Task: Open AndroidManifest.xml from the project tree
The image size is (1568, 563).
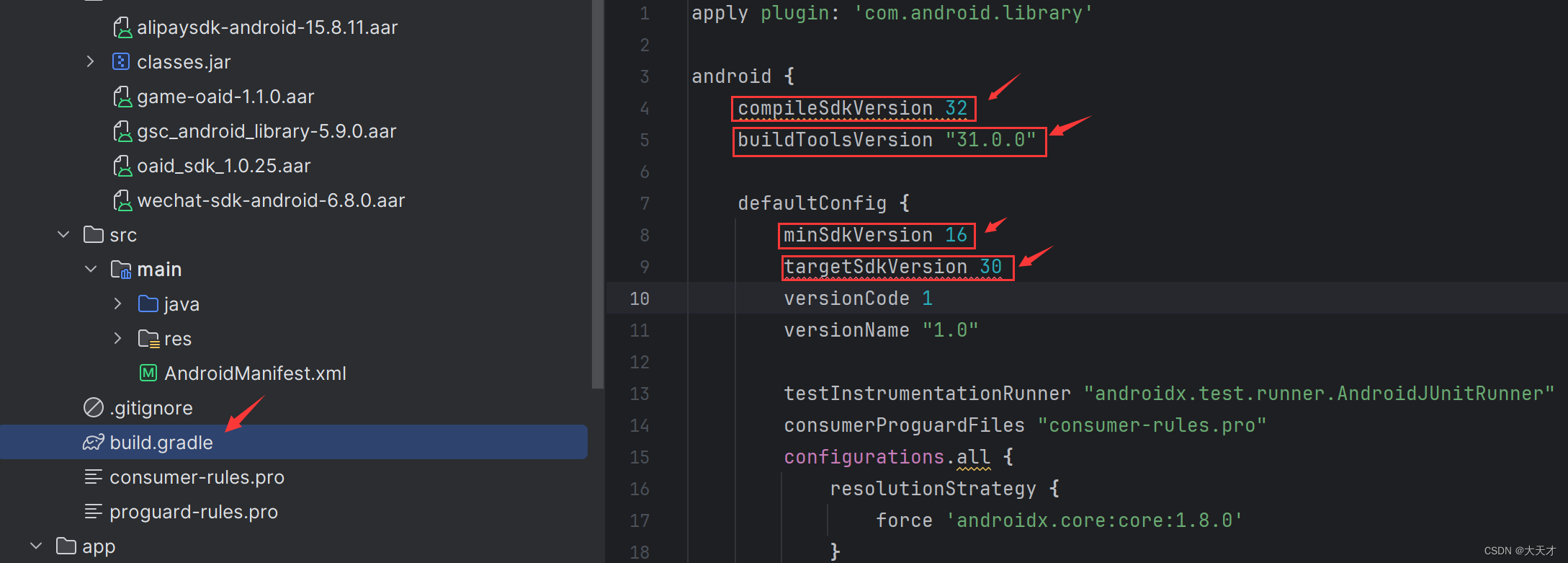Action: click(255, 373)
